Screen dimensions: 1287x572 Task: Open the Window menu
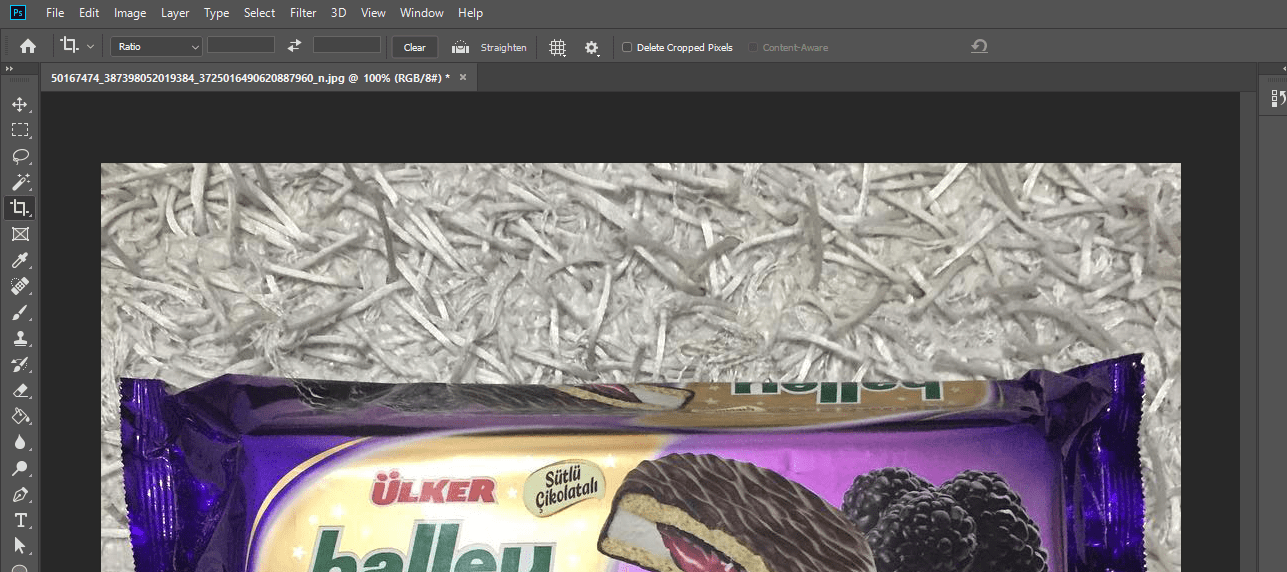[x=422, y=13]
